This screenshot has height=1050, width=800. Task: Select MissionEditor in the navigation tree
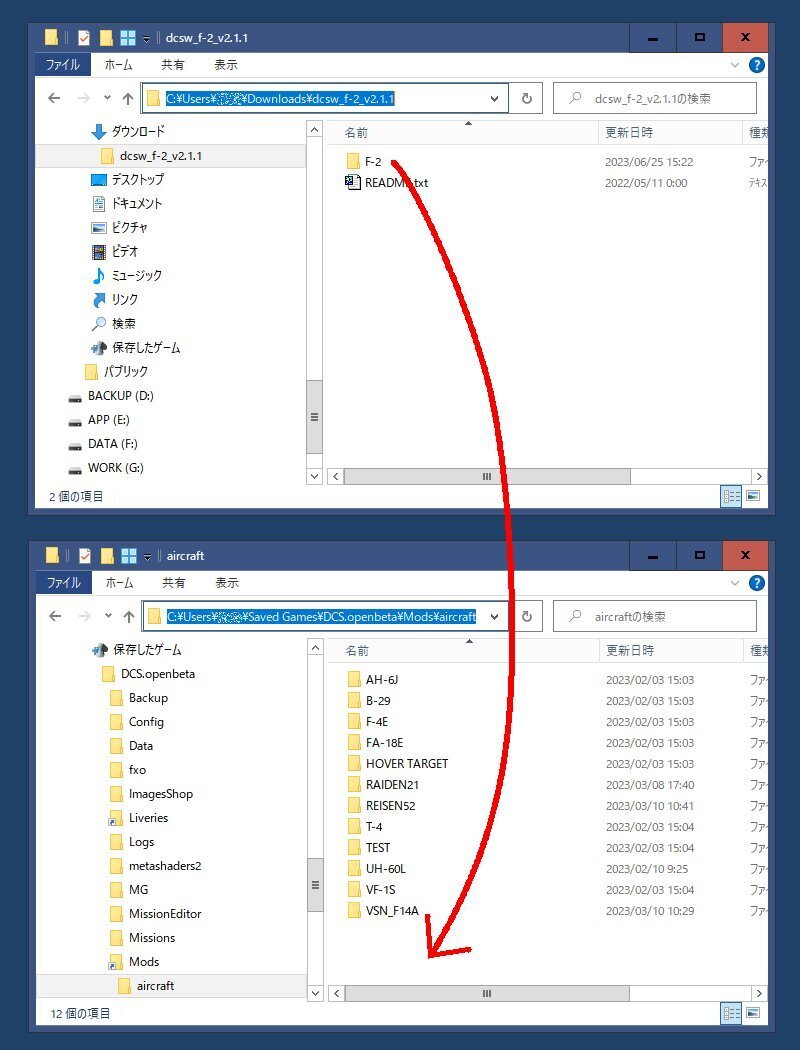165,914
